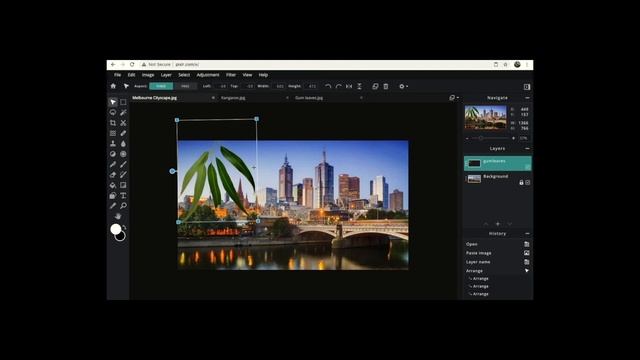Toggle the right side panel layout

[x=527, y=87]
